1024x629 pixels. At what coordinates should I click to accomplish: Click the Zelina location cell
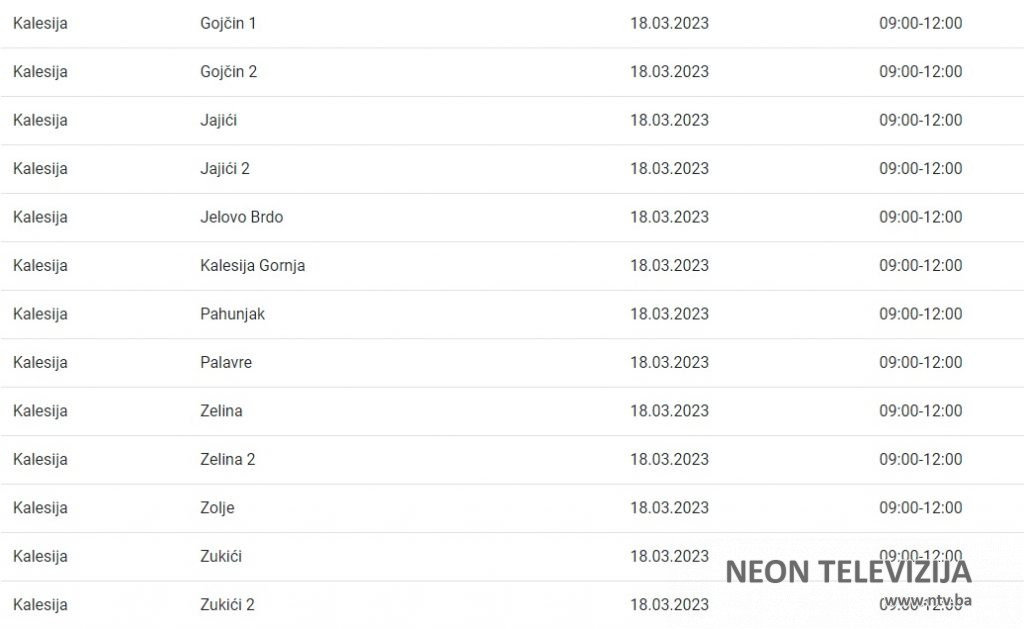221,411
